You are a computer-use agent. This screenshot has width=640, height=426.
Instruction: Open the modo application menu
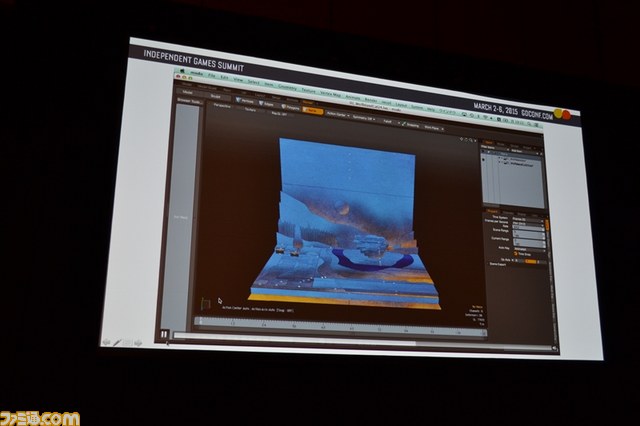[x=197, y=73]
